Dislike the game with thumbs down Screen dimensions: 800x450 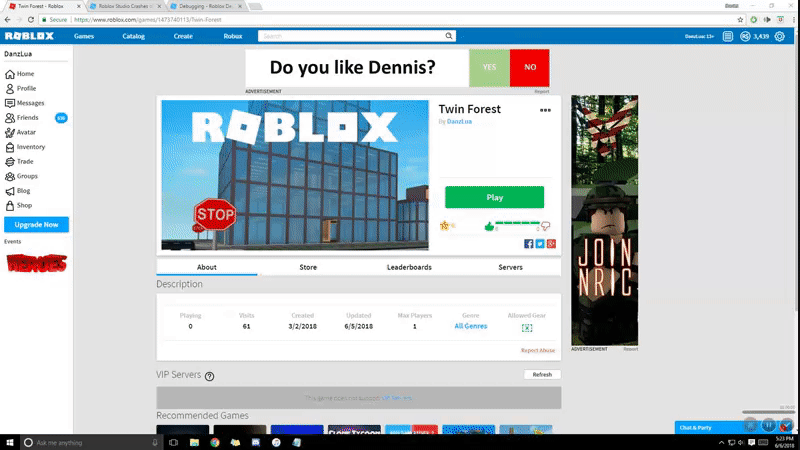[x=545, y=226]
